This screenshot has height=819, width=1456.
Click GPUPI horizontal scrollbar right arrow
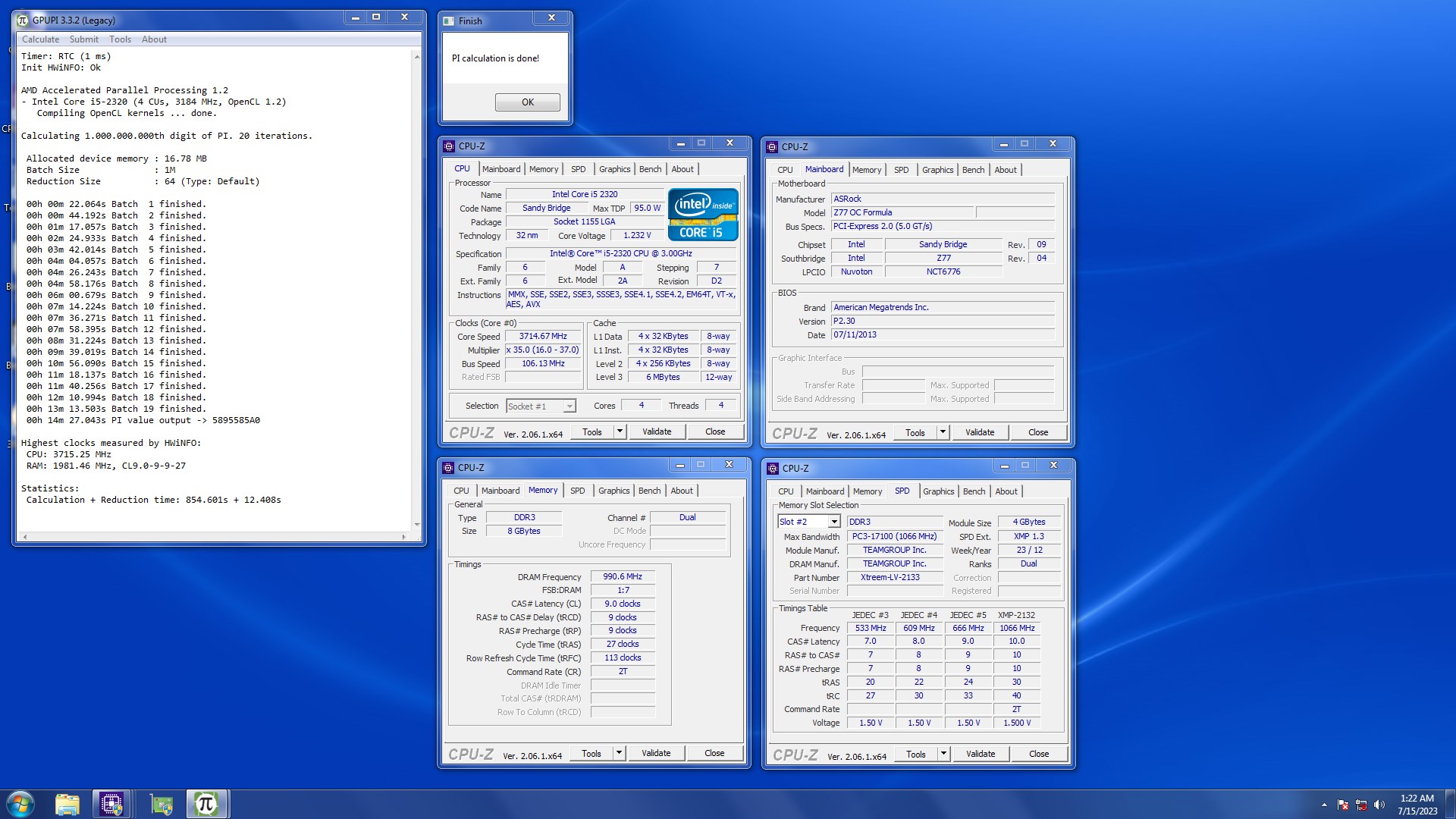point(404,537)
